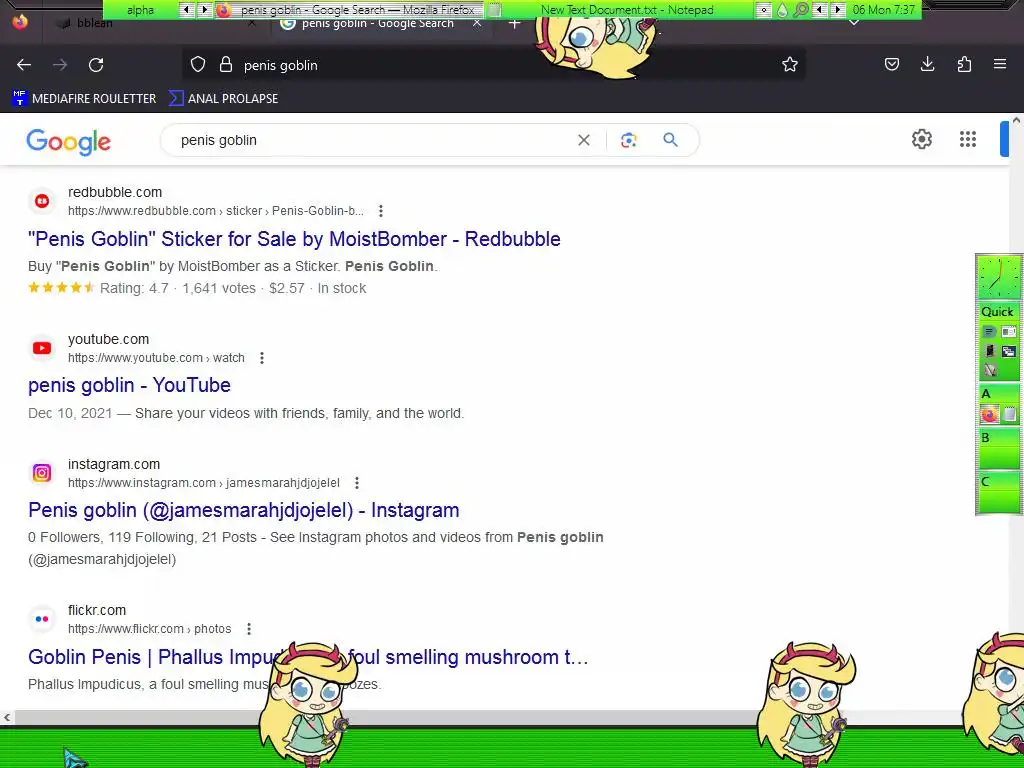1024x768 pixels.
Task: Click the magnifier icon in the top tray
Action: [x=801, y=10]
